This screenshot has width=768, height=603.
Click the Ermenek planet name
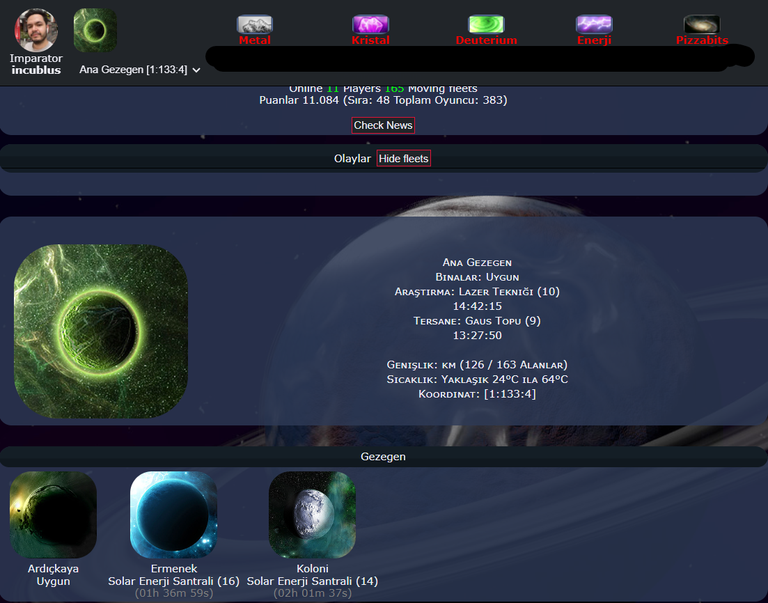(173, 569)
